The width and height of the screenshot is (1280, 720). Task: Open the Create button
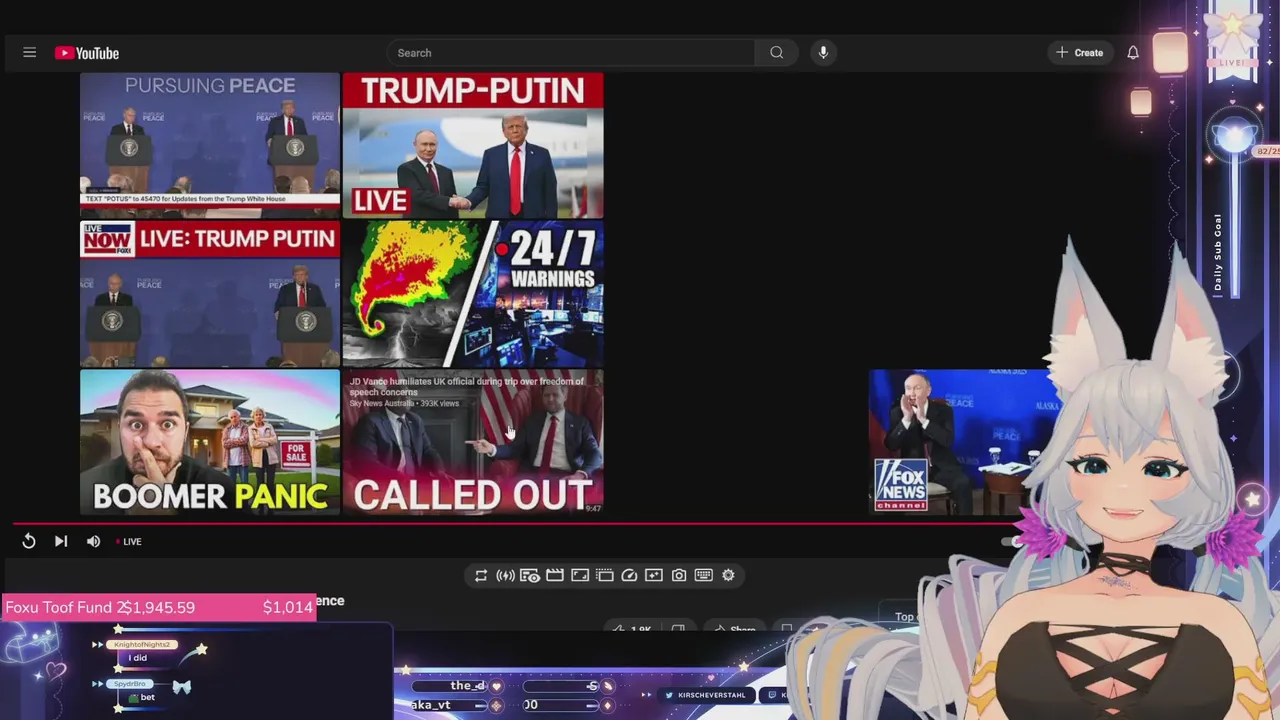tap(1080, 53)
